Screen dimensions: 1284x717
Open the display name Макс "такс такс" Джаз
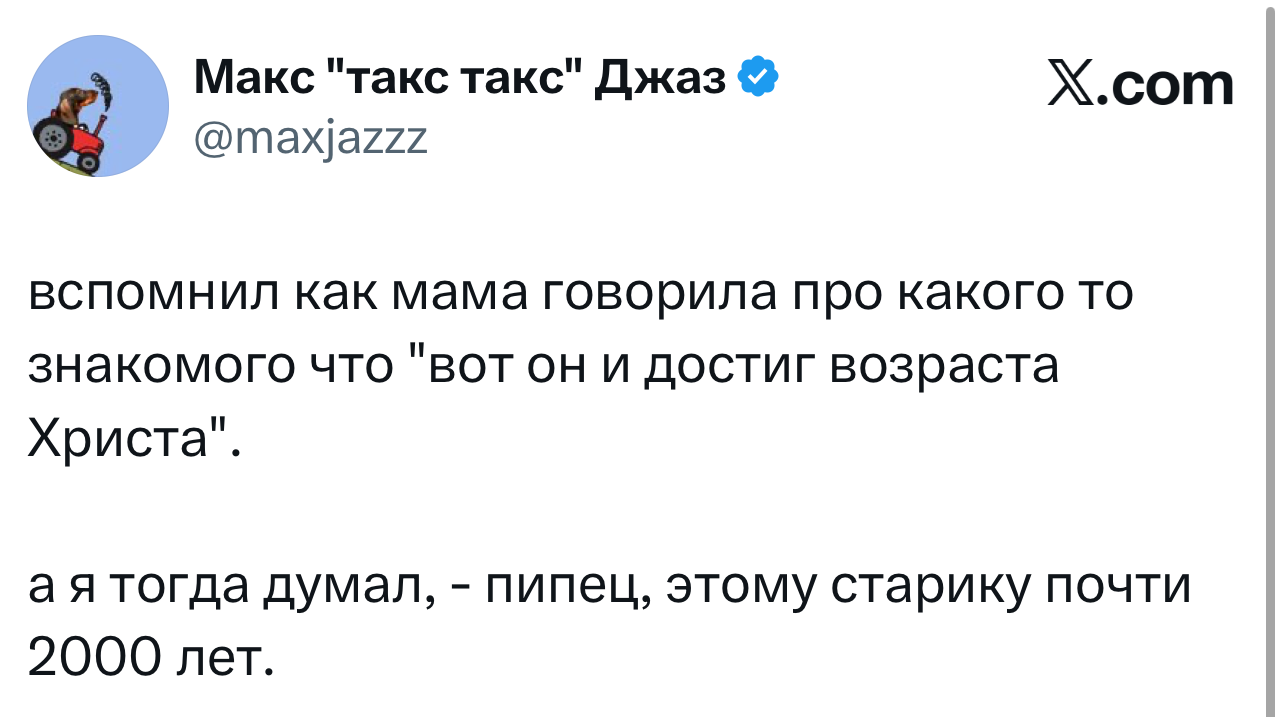[x=458, y=79]
